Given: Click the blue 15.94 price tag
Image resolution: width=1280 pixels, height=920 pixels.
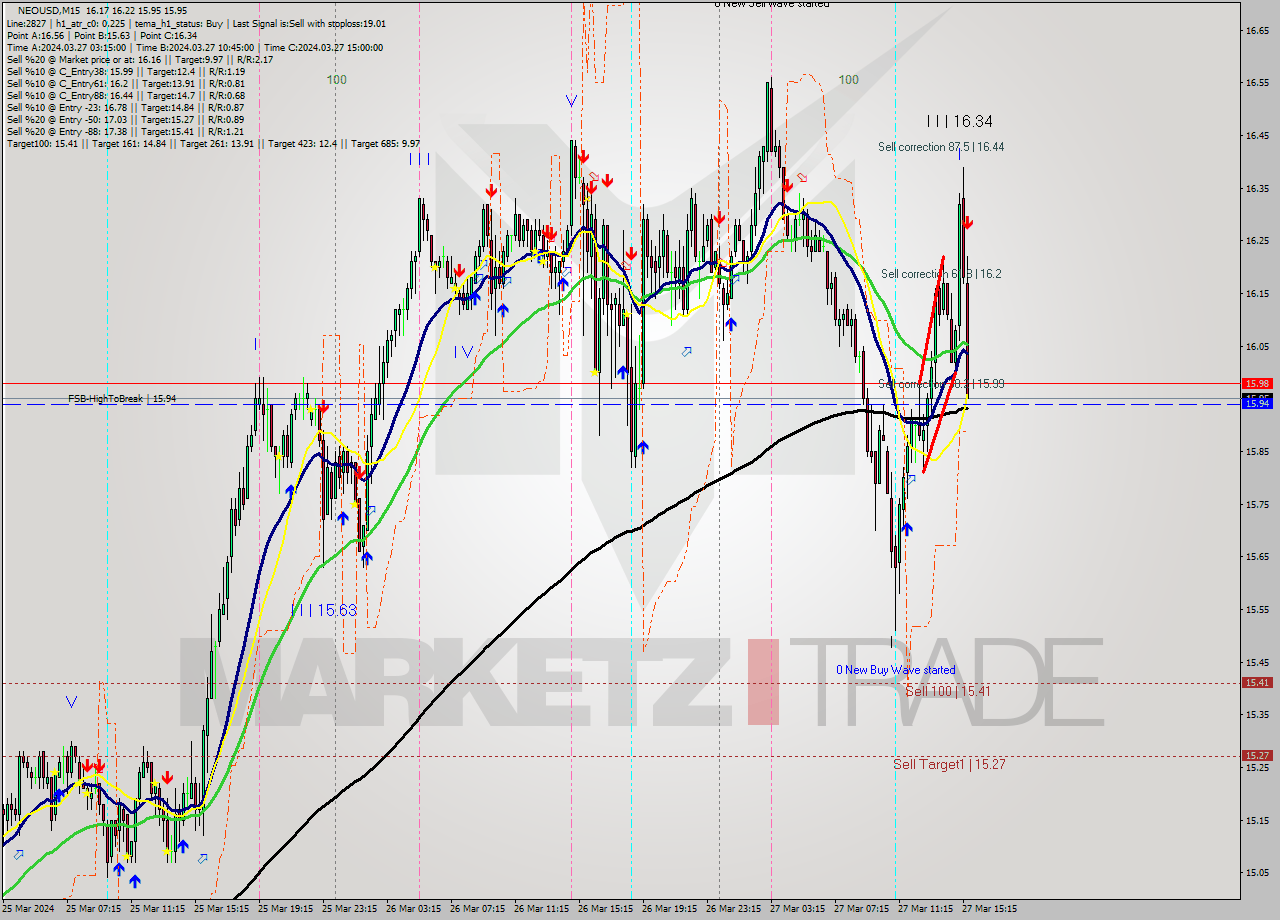Looking at the screenshot, I should (1257, 404).
